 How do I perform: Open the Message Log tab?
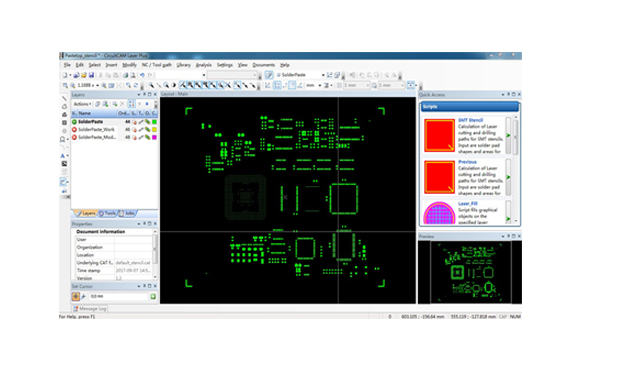click(x=90, y=309)
